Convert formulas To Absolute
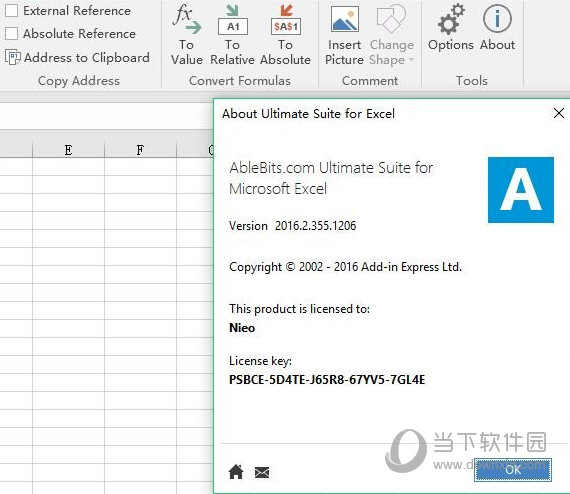The width and height of the screenshot is (570, 494). click(285, 35)
